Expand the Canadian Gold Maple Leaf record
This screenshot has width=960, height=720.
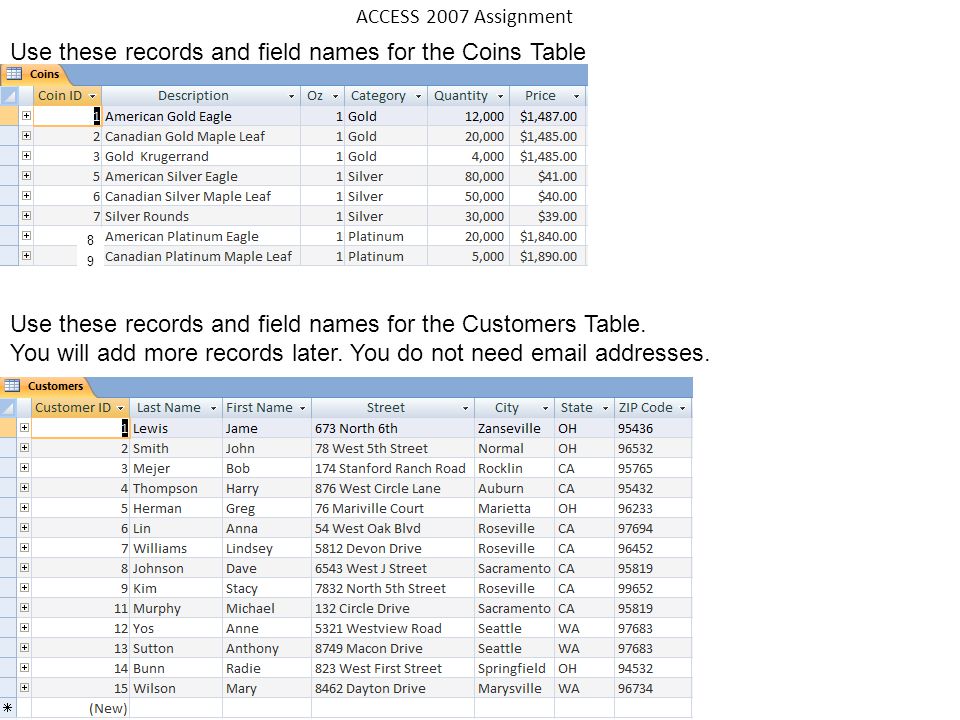(26, 136)
